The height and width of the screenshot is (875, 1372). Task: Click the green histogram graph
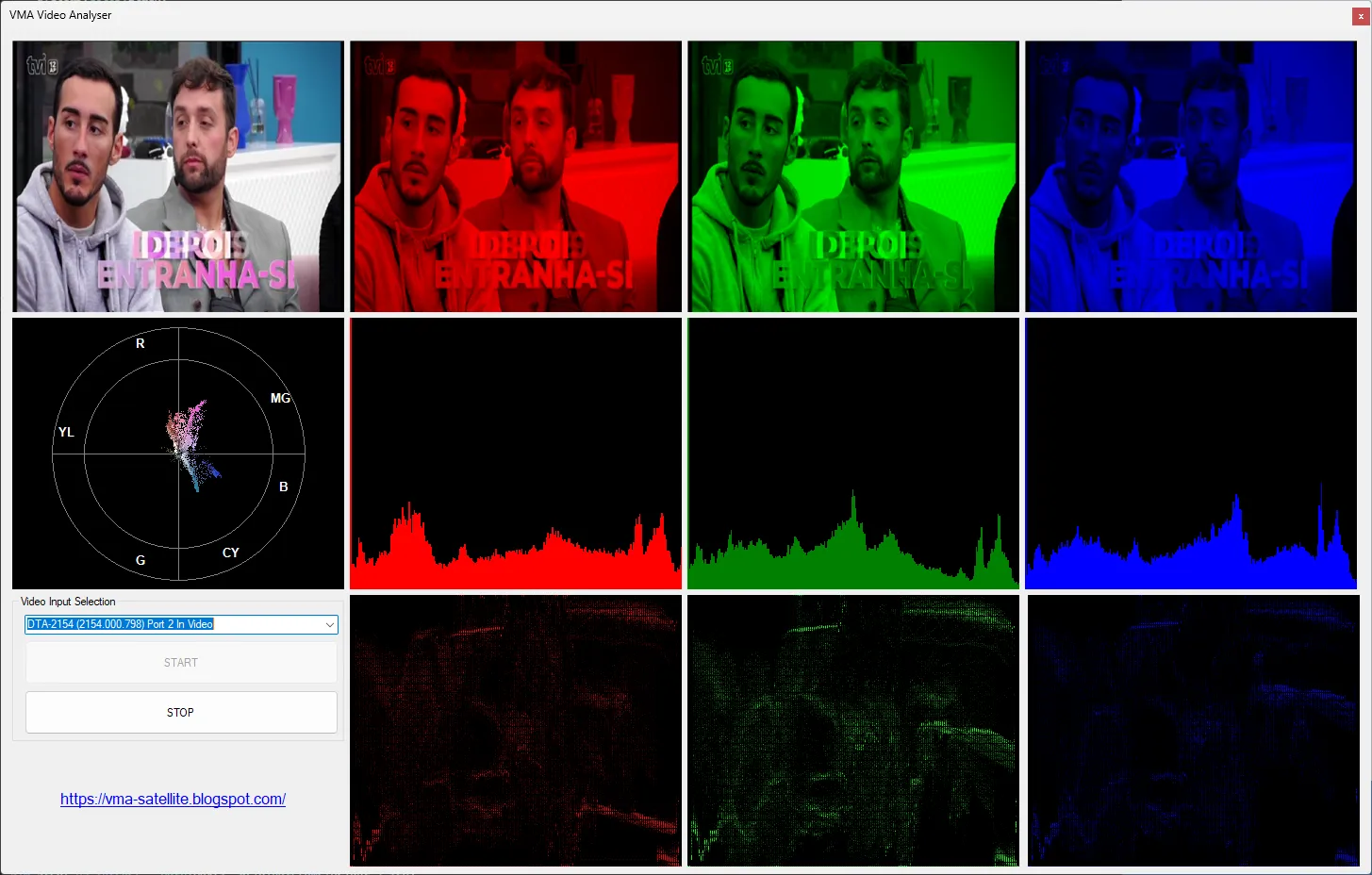click(852, 454)
